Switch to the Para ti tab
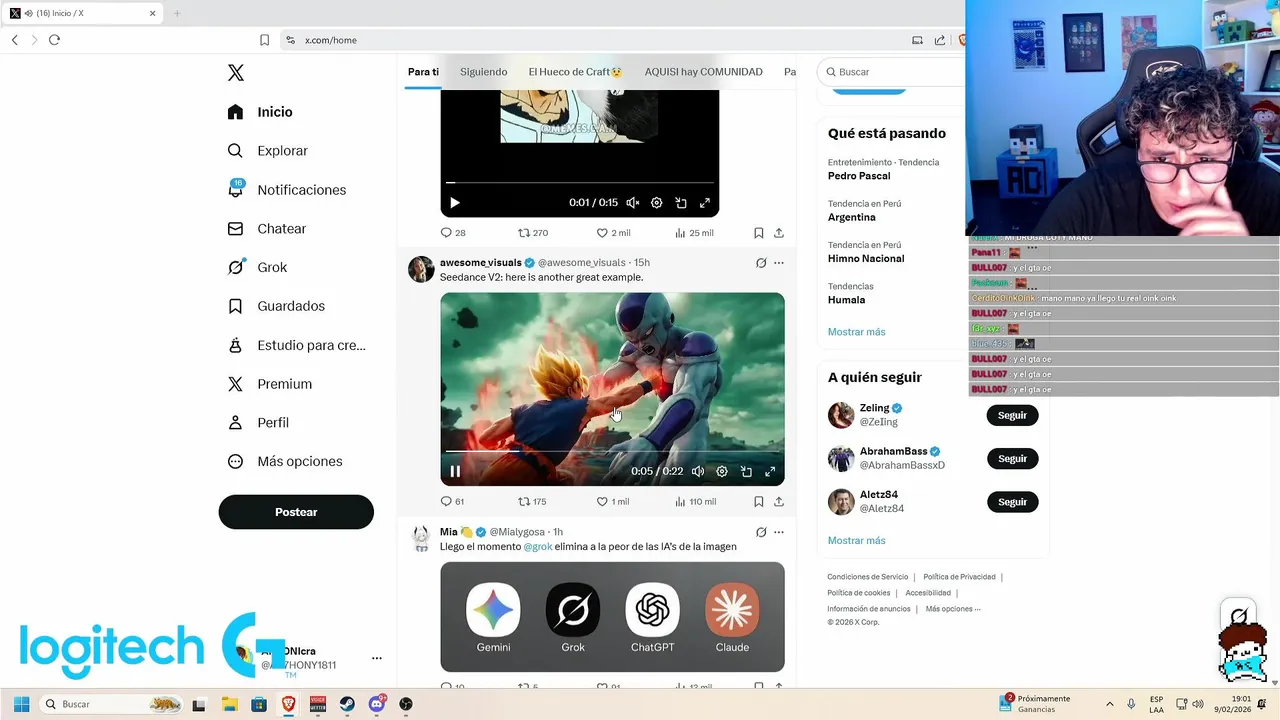This screenshot has height=720, width=1280. [423, 72]
